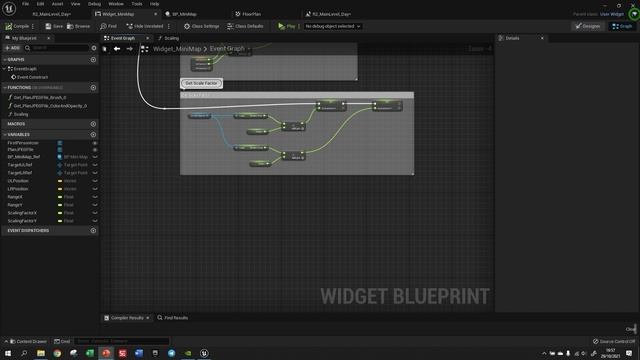This screenshot has height=360, width=640.
Task: Open Class Settings
Action: (x=201, y=26)
